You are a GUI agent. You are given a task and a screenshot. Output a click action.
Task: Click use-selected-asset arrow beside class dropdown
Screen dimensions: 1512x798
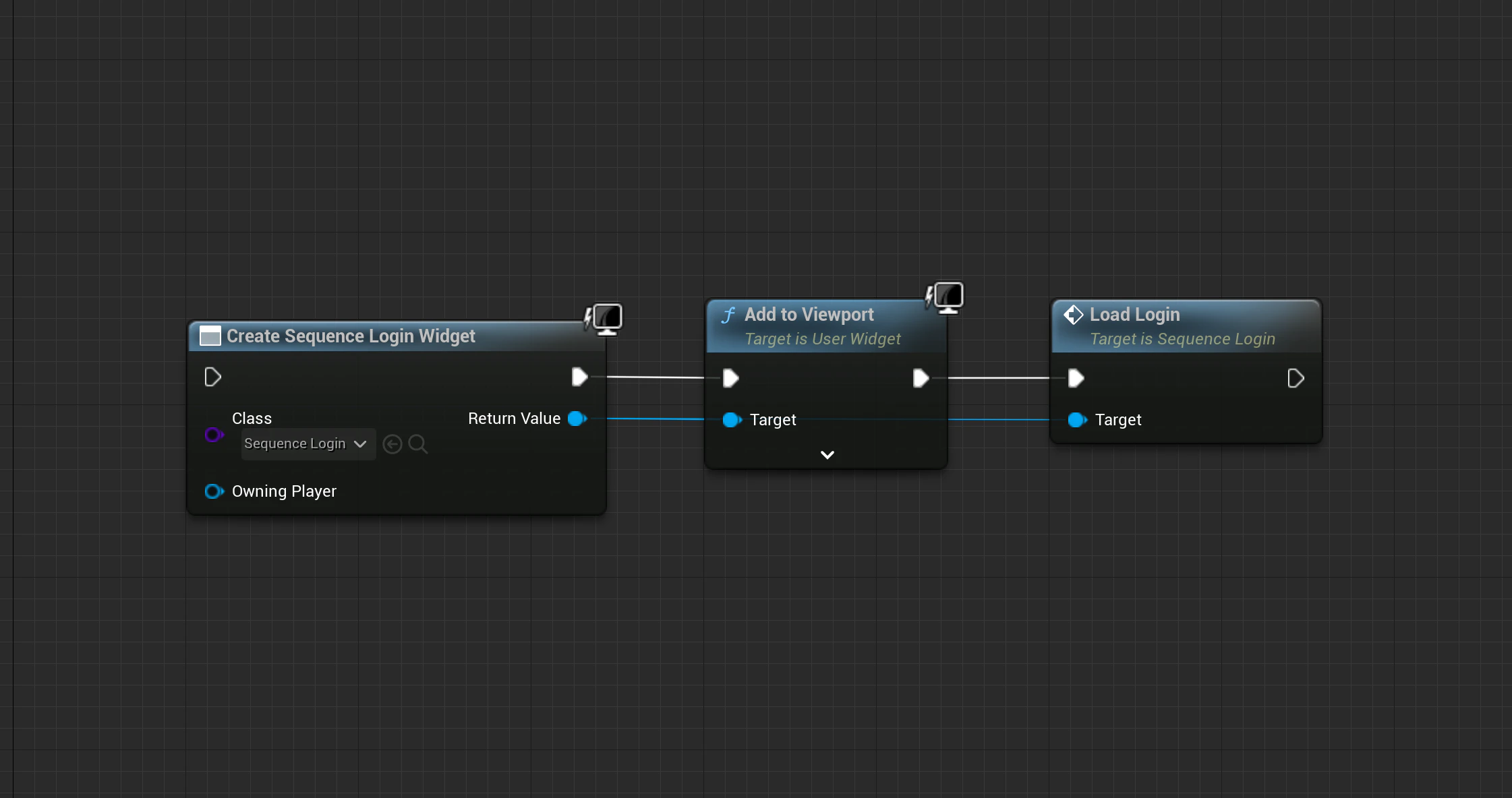[x=392, y=444]
